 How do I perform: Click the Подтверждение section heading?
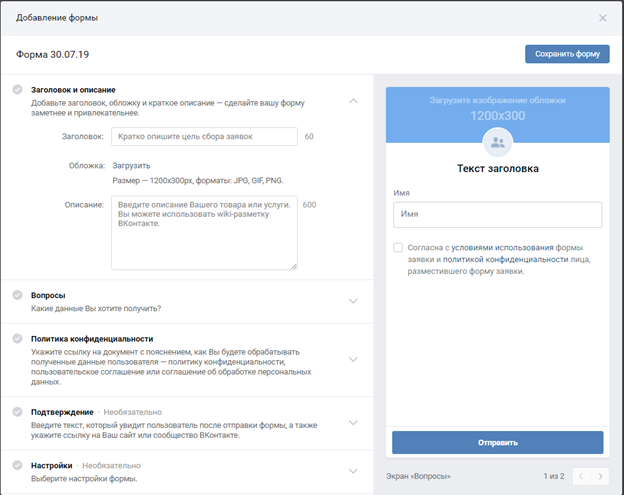point(62,412)
